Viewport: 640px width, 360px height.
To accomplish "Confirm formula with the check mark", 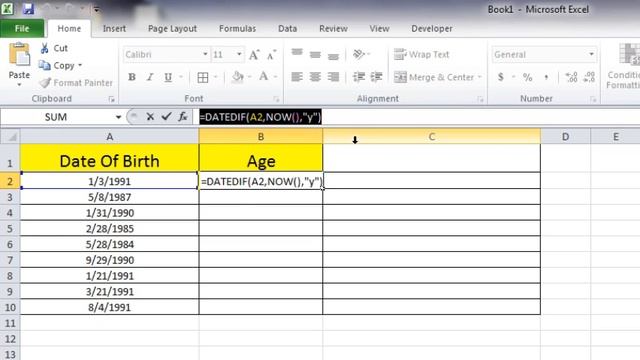I will 166,117.
